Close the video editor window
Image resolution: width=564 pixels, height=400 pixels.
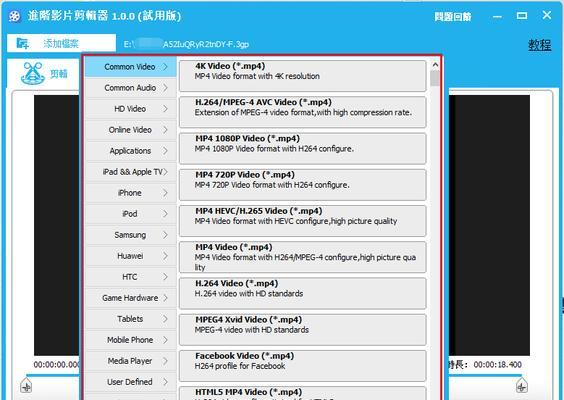click(547, 15)
